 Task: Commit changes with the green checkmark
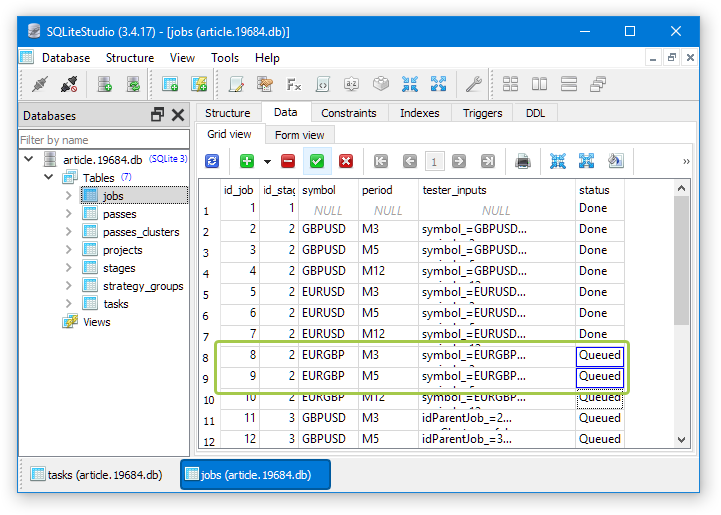pos(317,161)
